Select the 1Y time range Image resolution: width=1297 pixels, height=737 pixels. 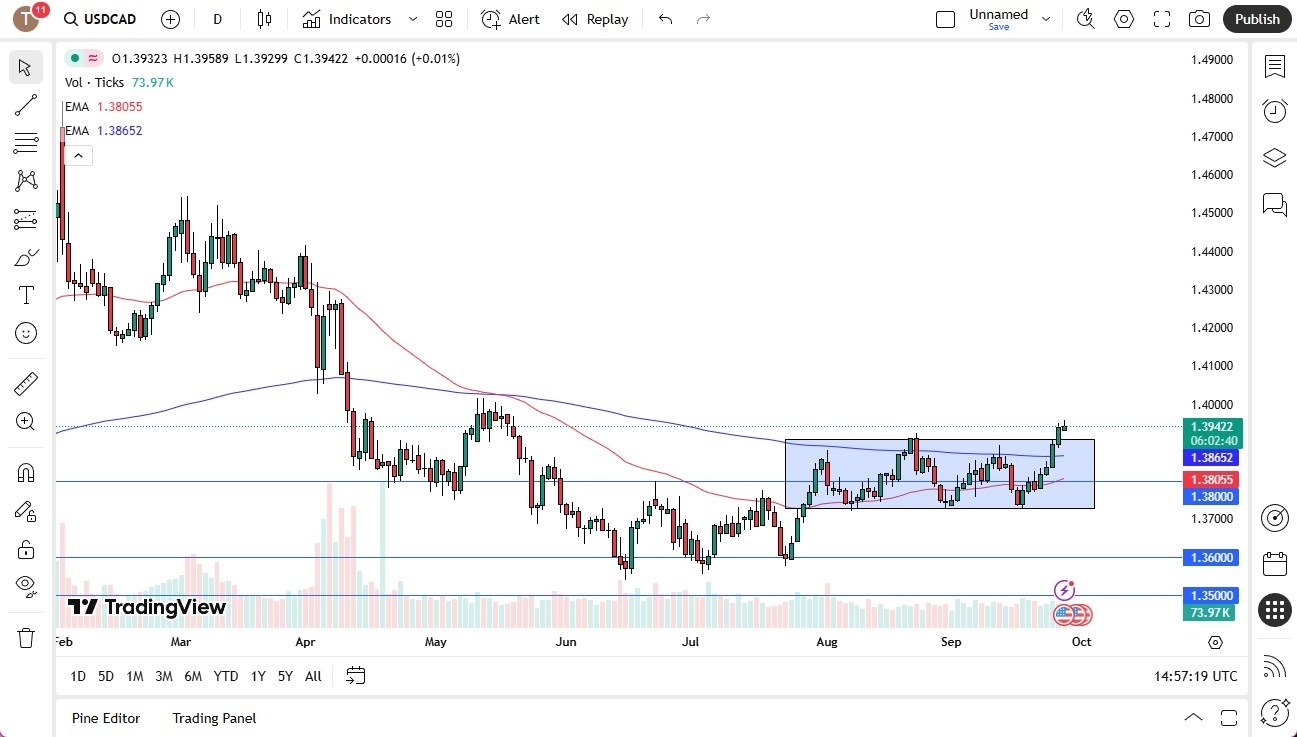click(x=257, y=676)
